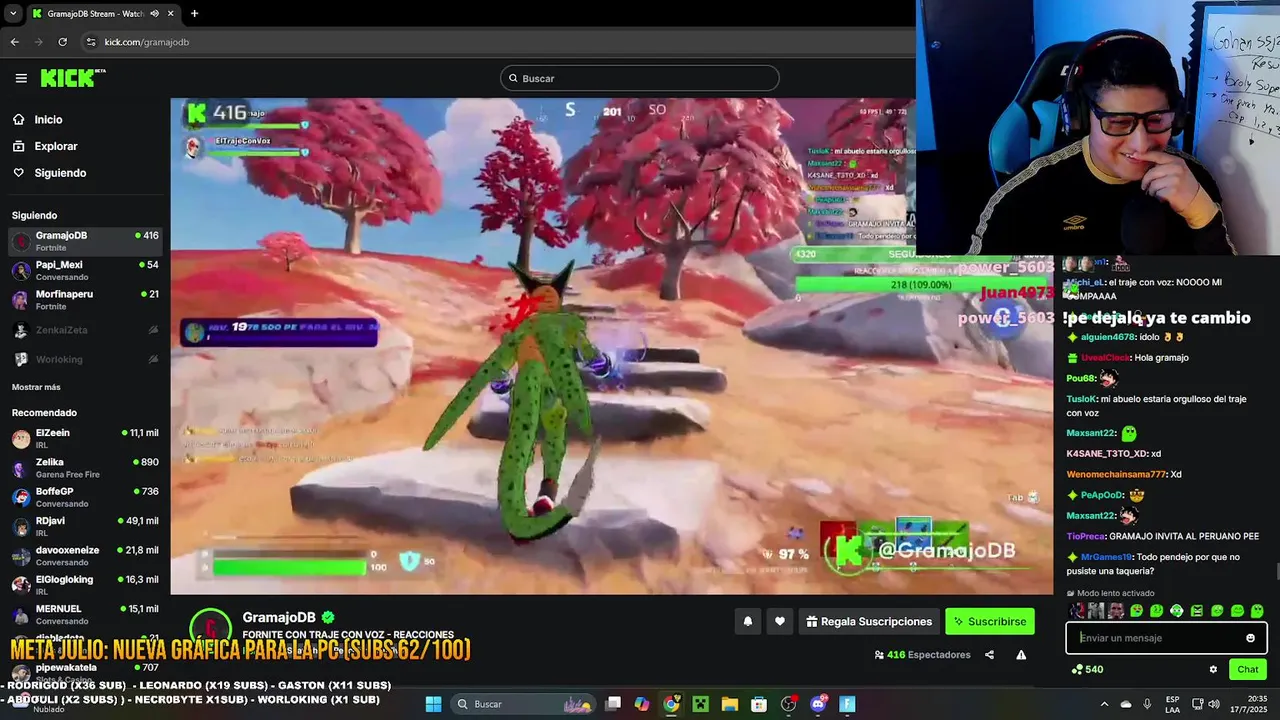Share stream via share icon
Image resolution: width=1280 pixels, height=720 pixels.
[989, 655]
